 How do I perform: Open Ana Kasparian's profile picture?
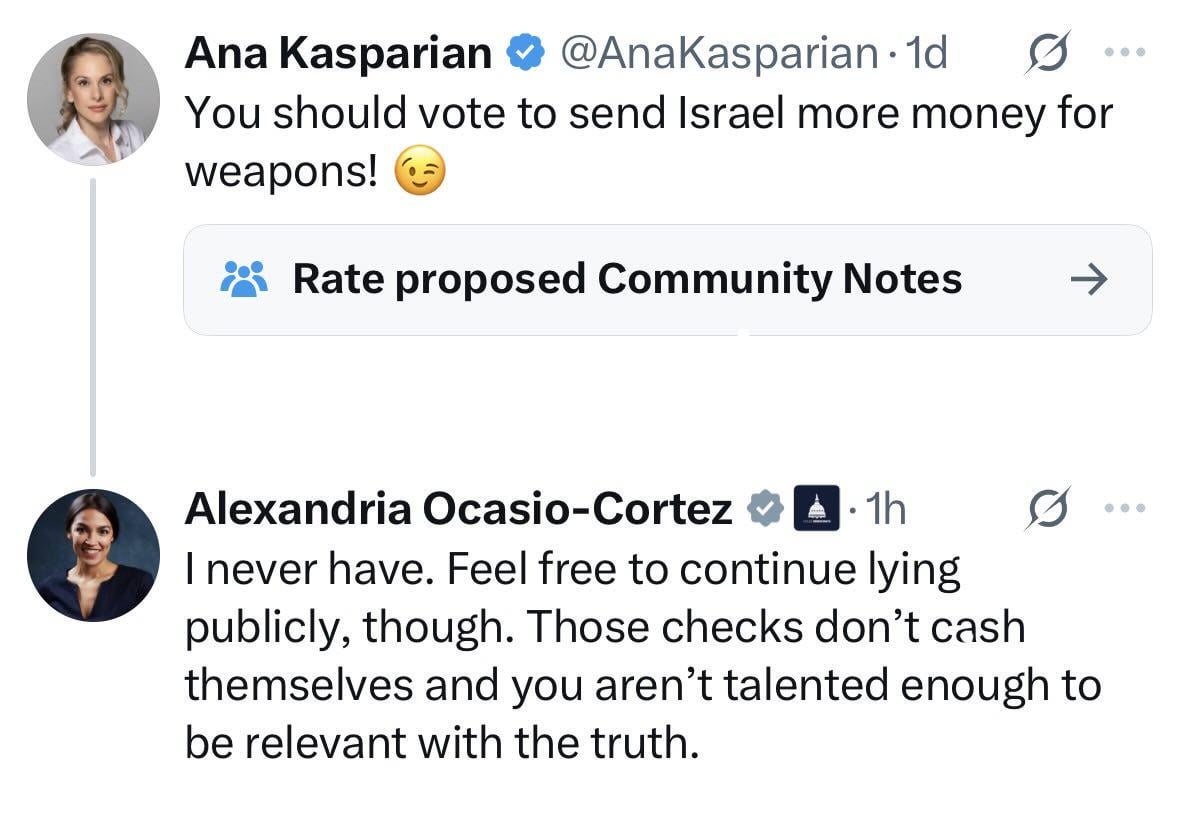coord(93,100)
